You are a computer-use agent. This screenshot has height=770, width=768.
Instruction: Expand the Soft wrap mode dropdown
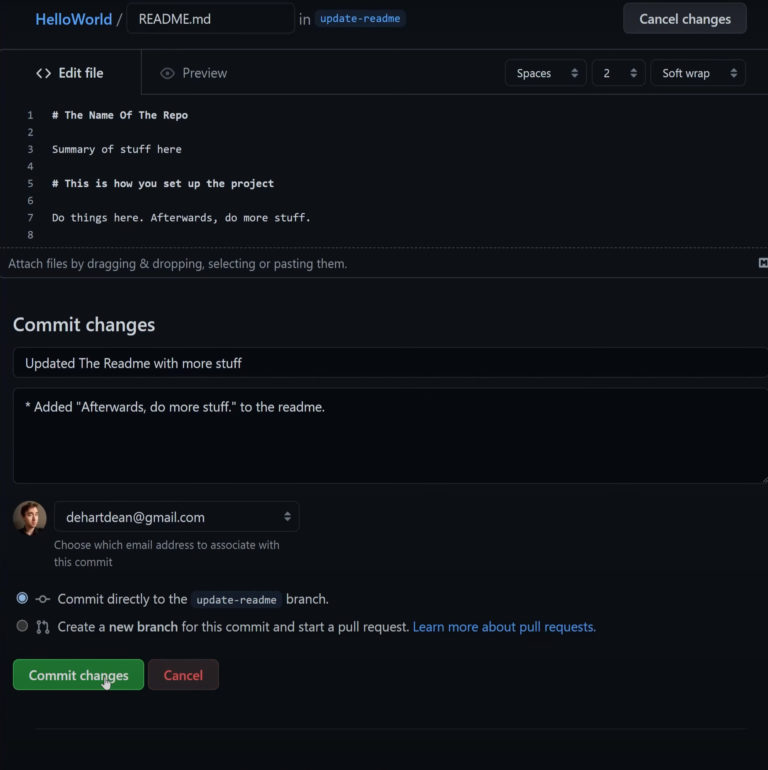pos(698,73)
